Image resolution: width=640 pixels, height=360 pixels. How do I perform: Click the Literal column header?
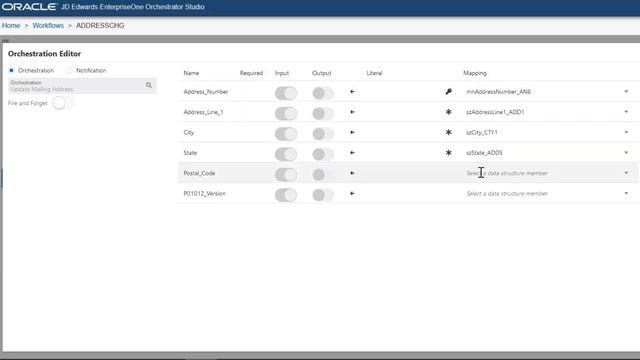coord(374,73)
